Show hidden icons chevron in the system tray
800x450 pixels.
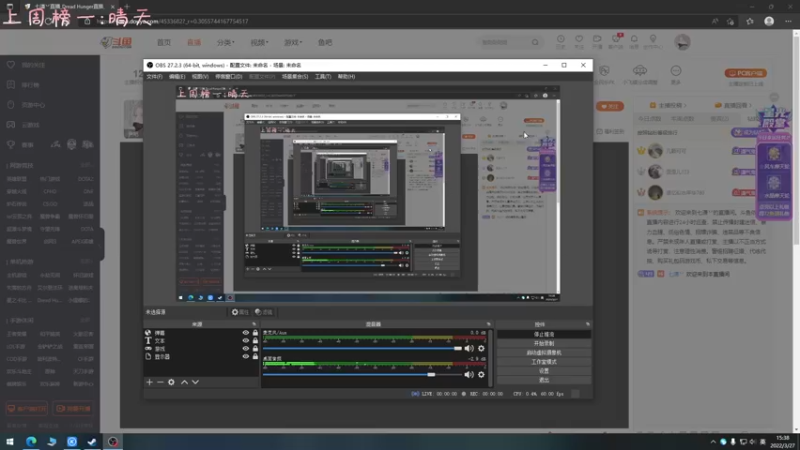click(713, 442)
